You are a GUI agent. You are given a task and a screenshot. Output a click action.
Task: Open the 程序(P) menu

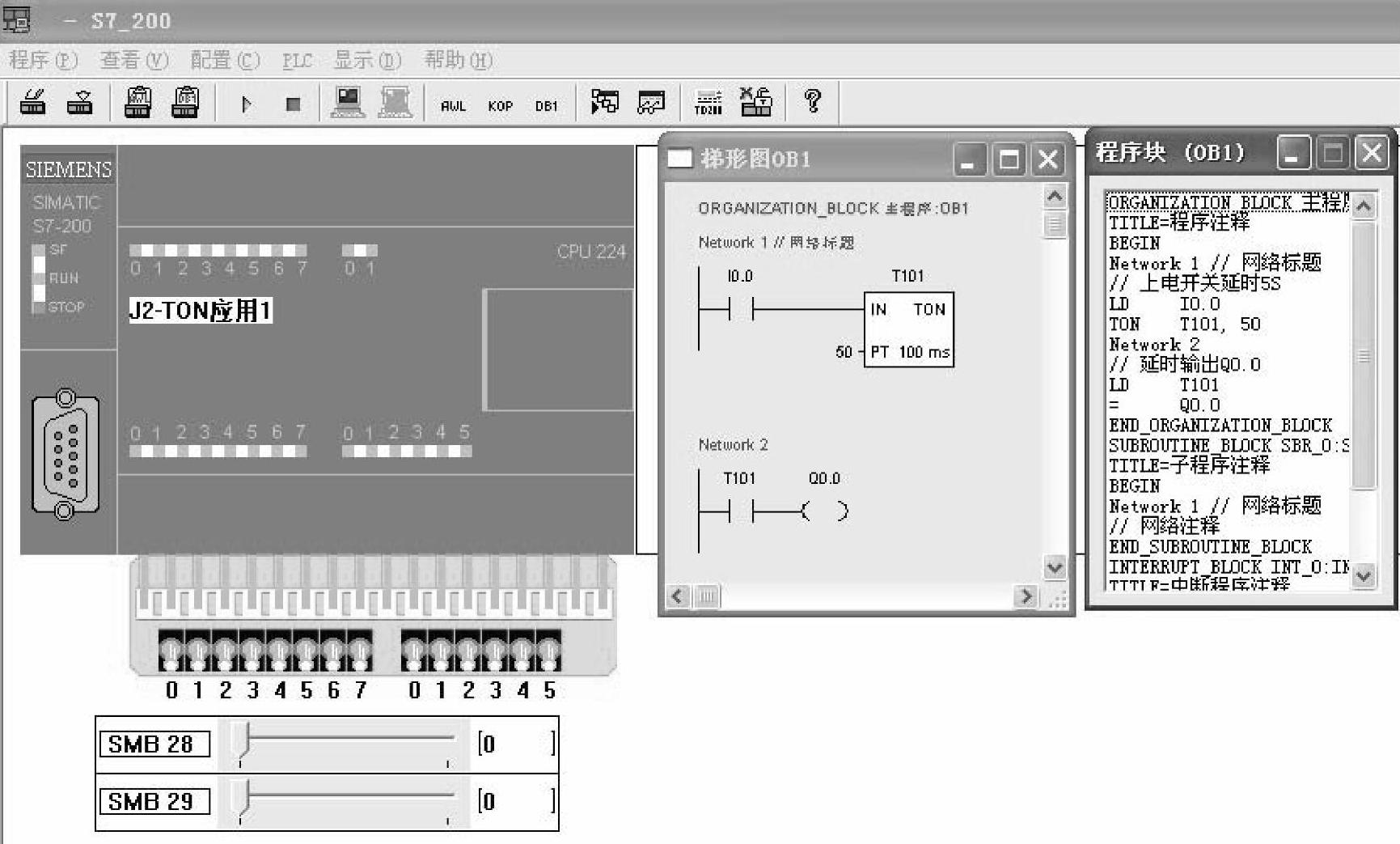point(43,61)
